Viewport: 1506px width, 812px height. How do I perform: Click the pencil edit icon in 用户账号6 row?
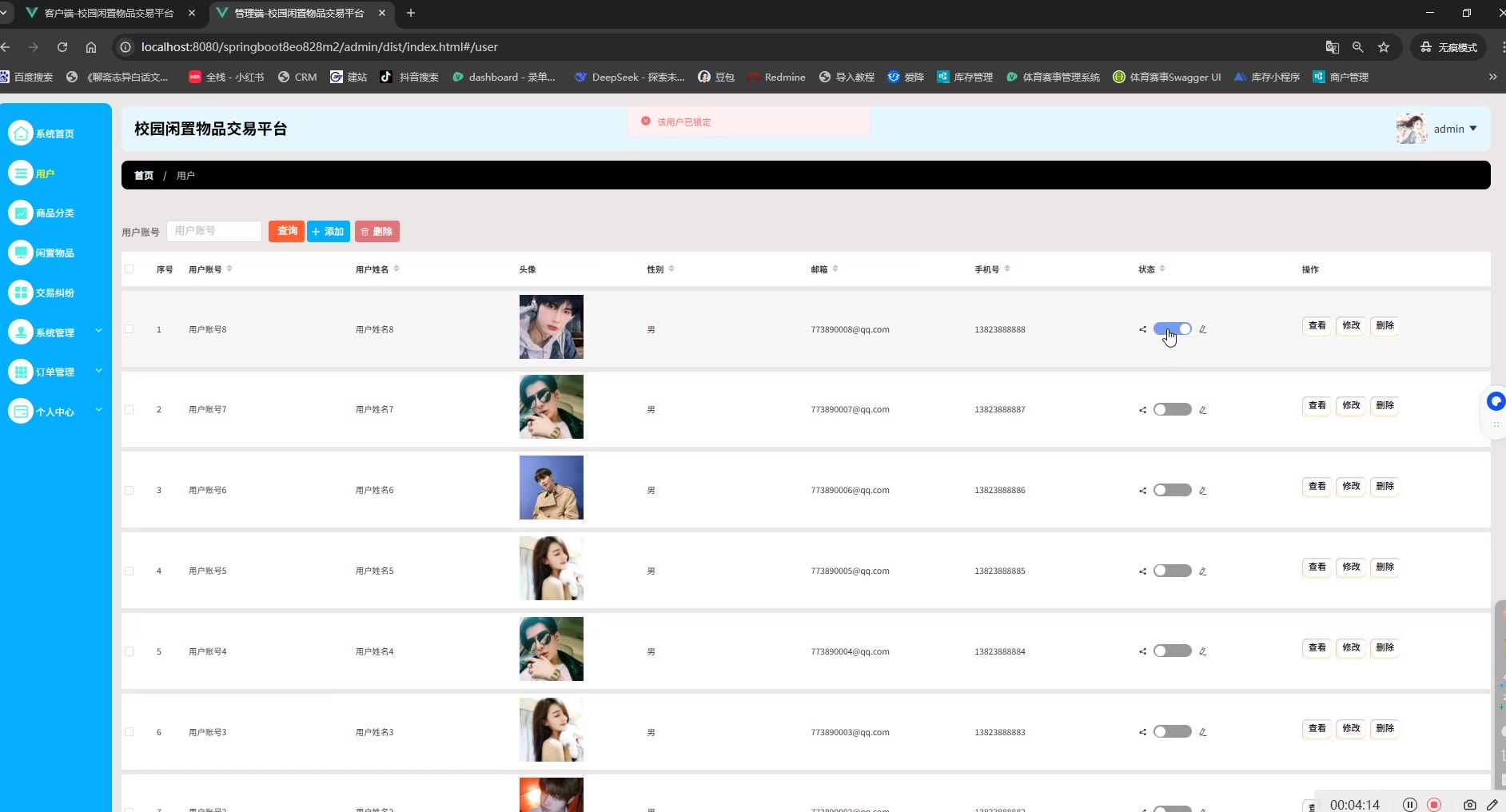tap(1203, 491)
